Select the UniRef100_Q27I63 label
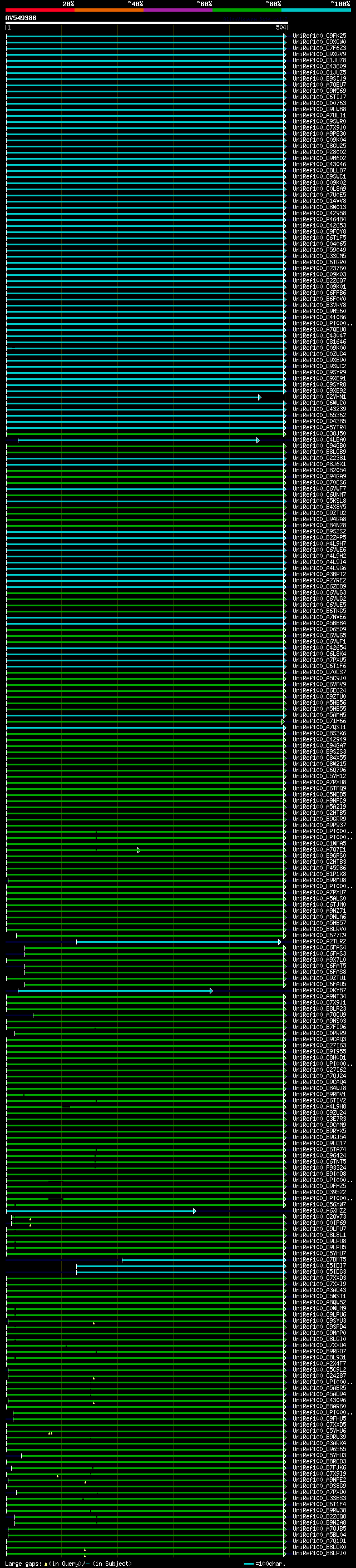The height and width of the screenshot is (1568, 356). point(319,1046)
